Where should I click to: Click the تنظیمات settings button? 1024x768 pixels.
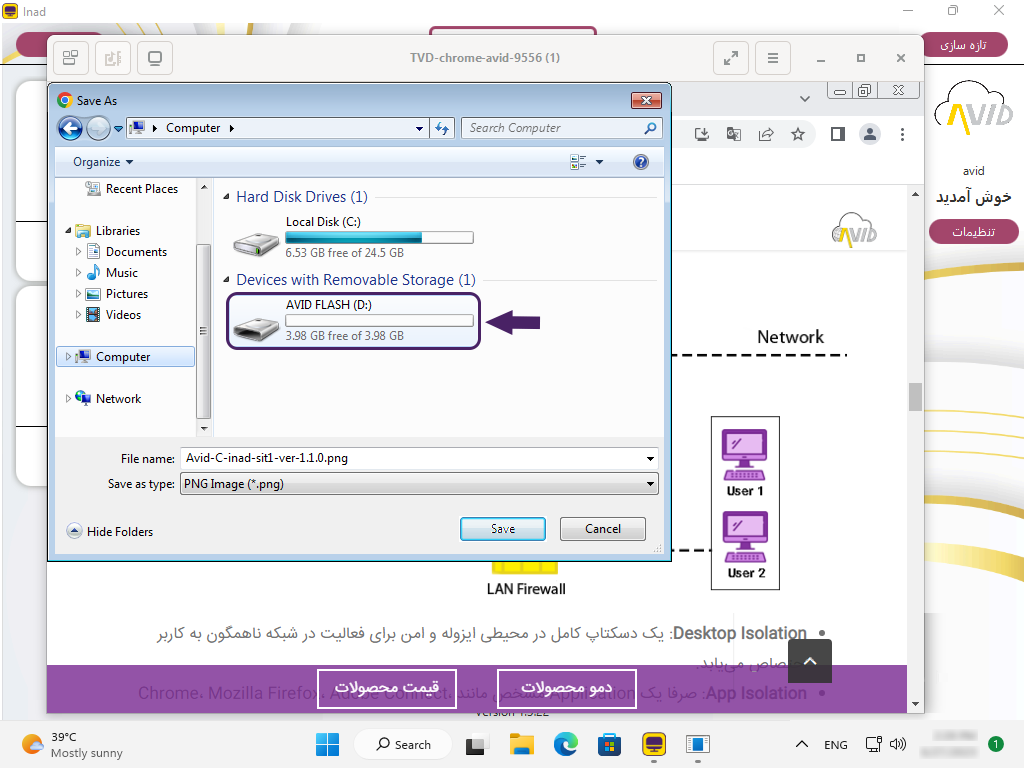[973, 232]
